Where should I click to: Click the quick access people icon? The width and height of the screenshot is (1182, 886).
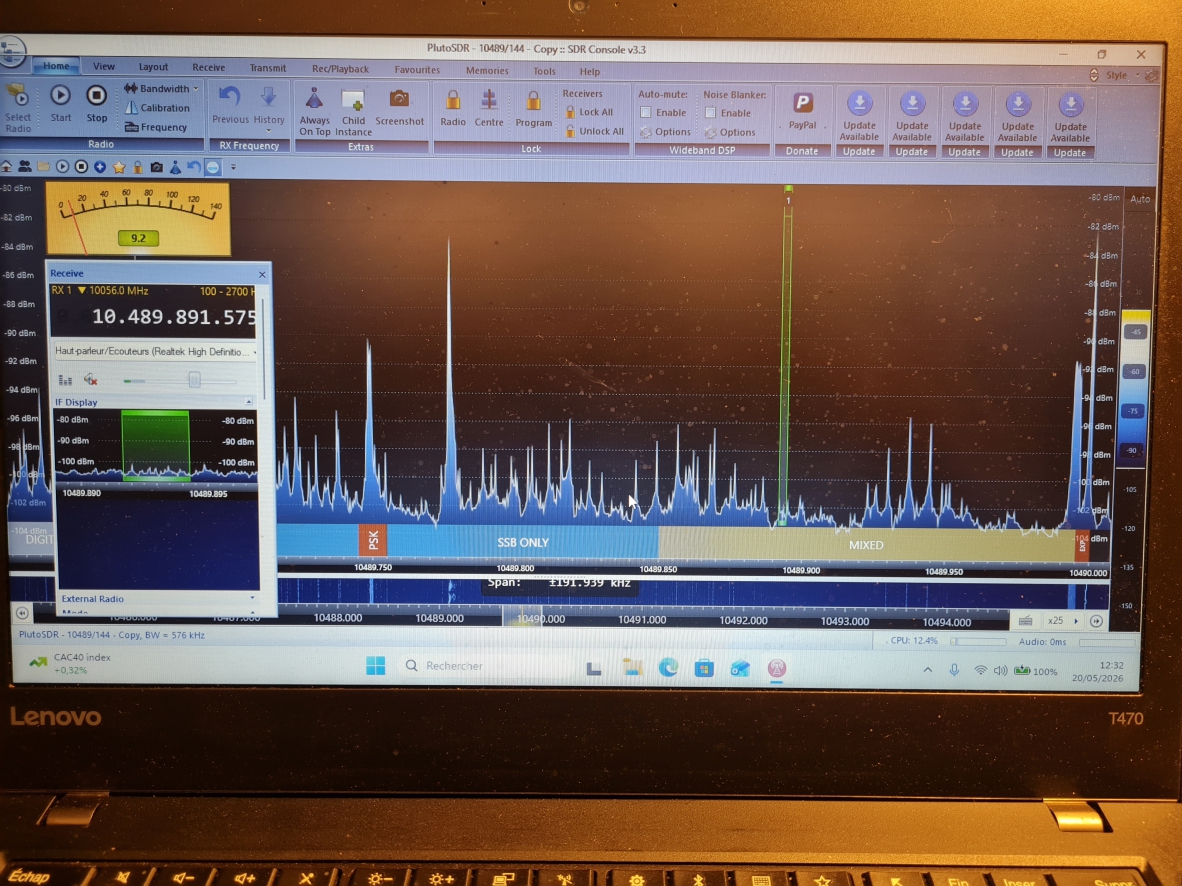25,166
